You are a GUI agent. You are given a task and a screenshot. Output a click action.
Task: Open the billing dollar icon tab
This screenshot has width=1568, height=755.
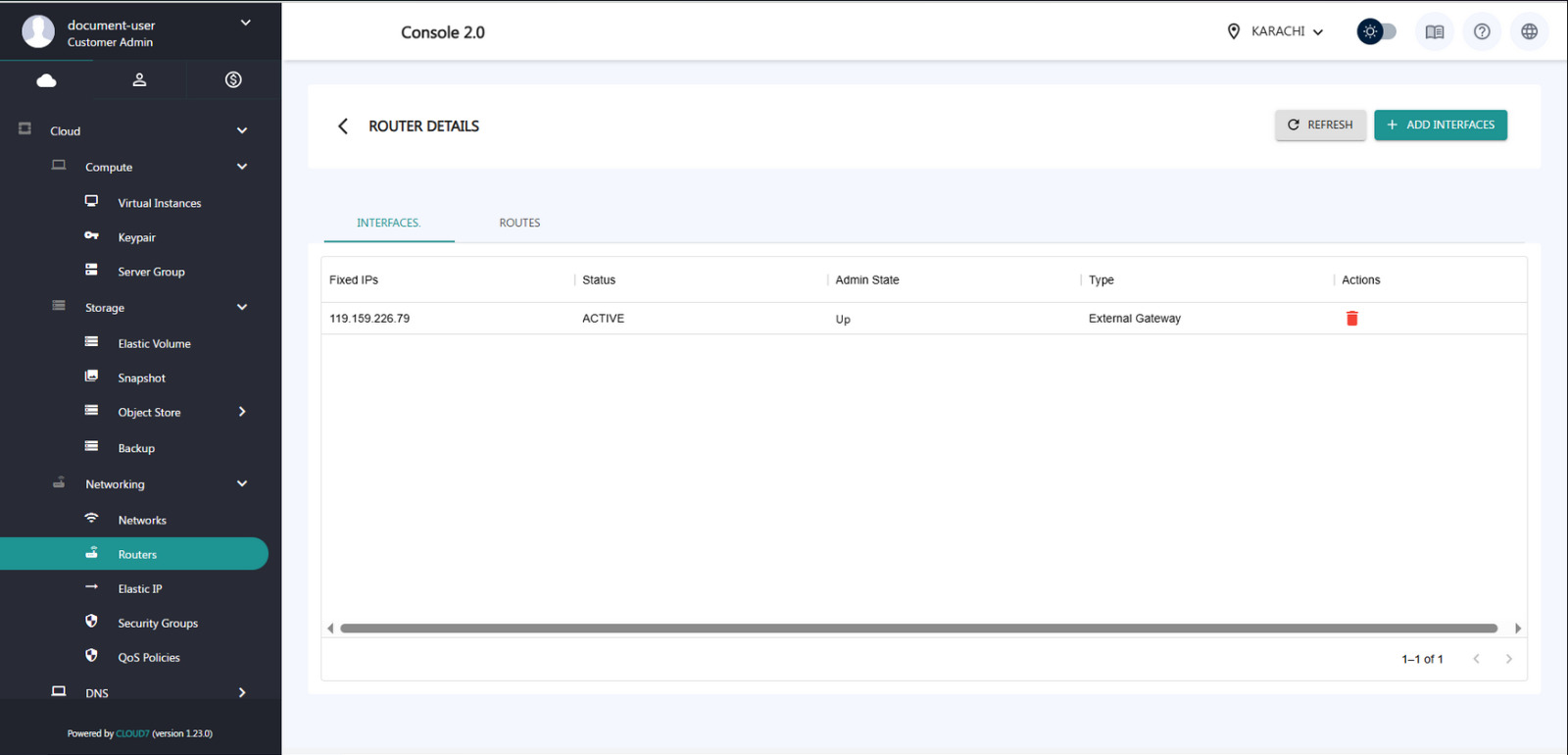pyautogui.click(x=233, y=79)
